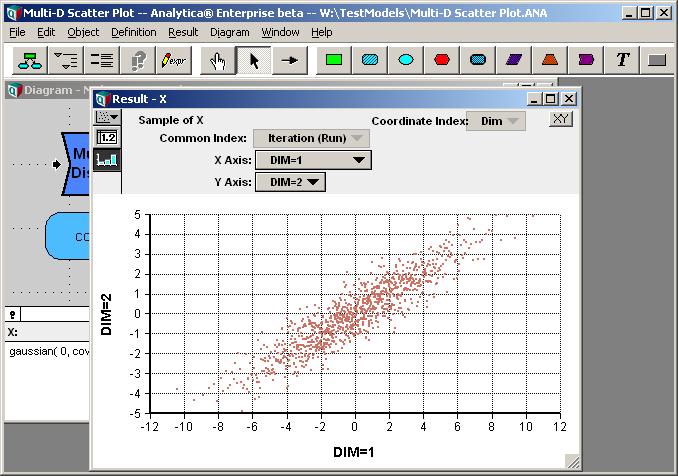Viewport: 678px width, 476px height.
Task: Choose the green decision rectangle node
Action: pos(334,61)
